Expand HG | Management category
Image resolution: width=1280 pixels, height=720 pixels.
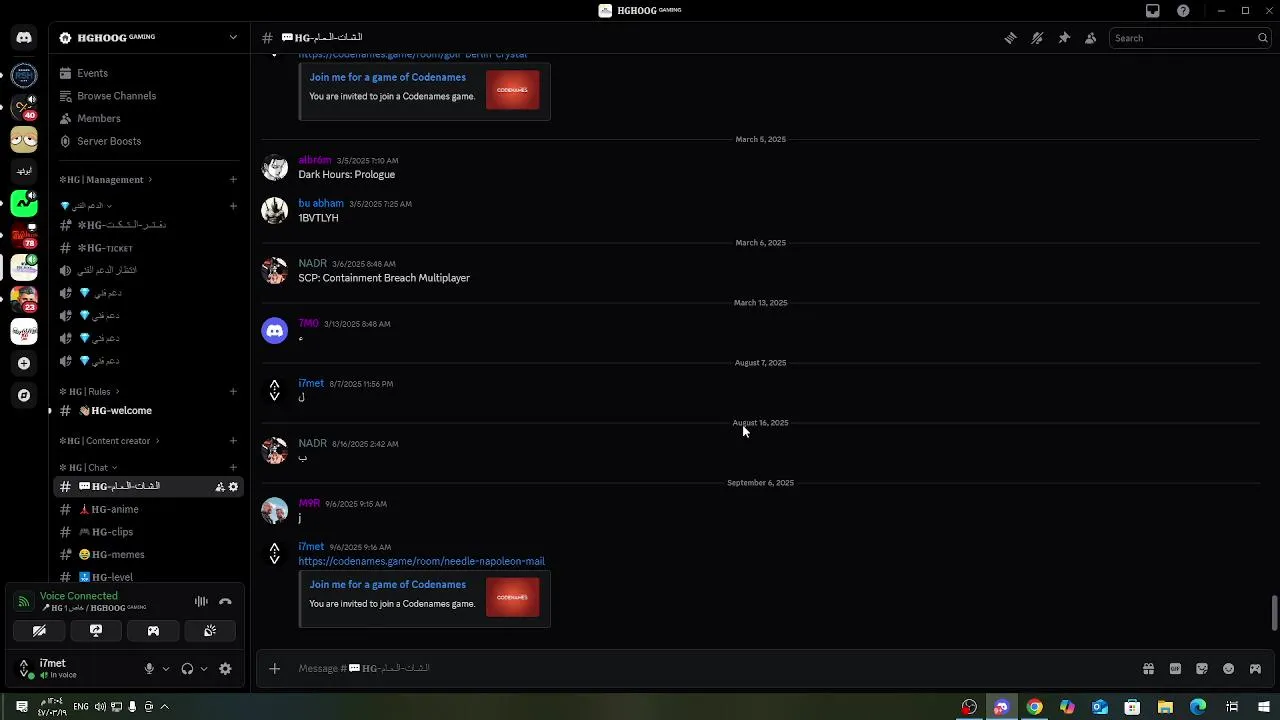click(x=105, y=180)
